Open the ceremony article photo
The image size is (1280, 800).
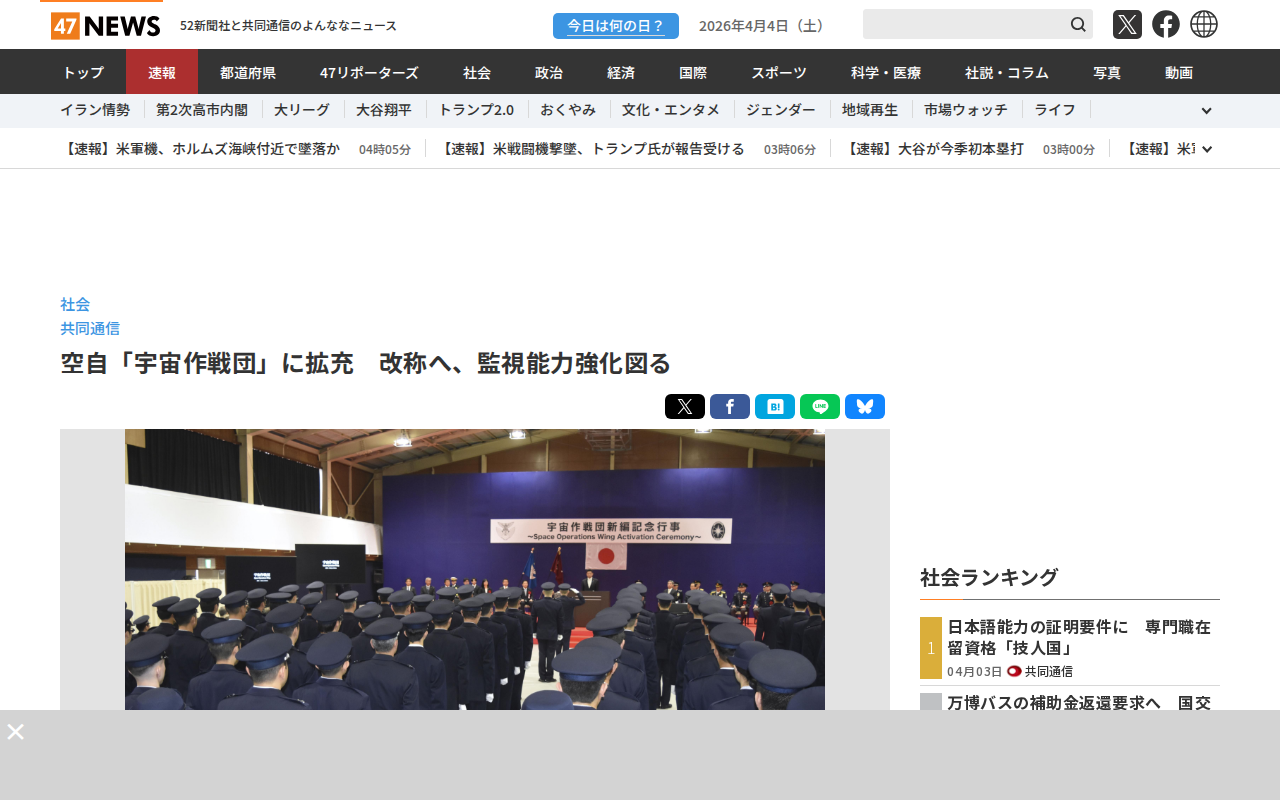pos(475,570)
